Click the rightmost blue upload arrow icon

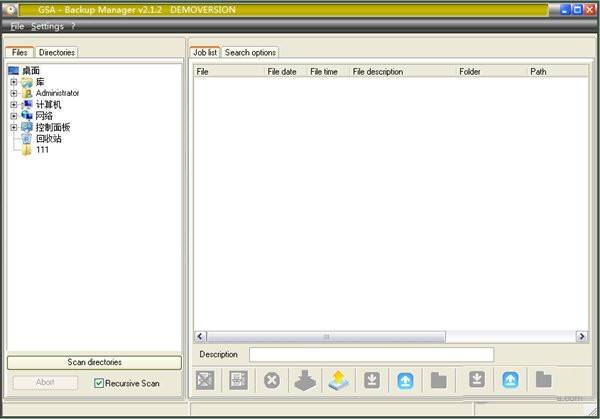click(510, 380)
